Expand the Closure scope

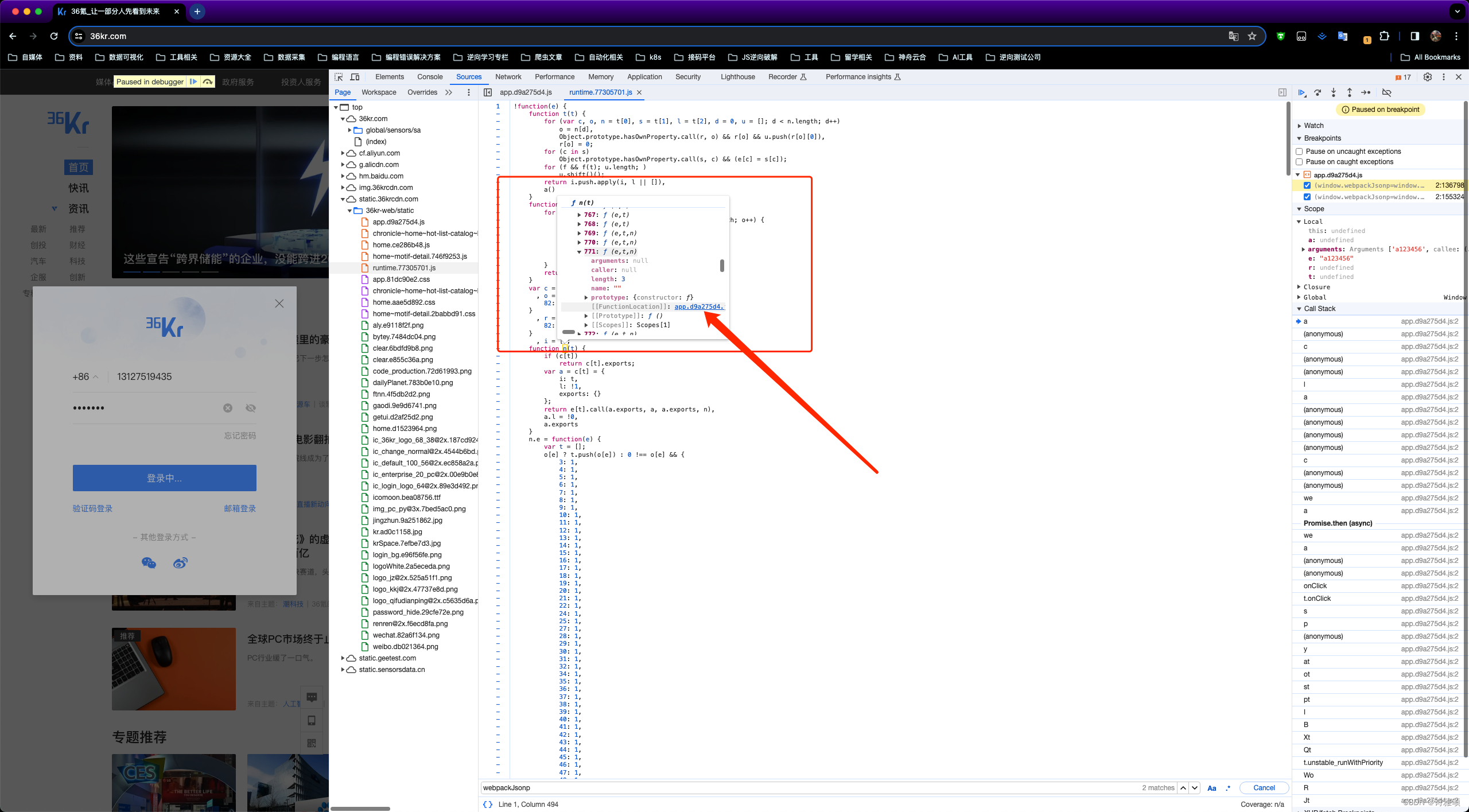click(1299, 287)
